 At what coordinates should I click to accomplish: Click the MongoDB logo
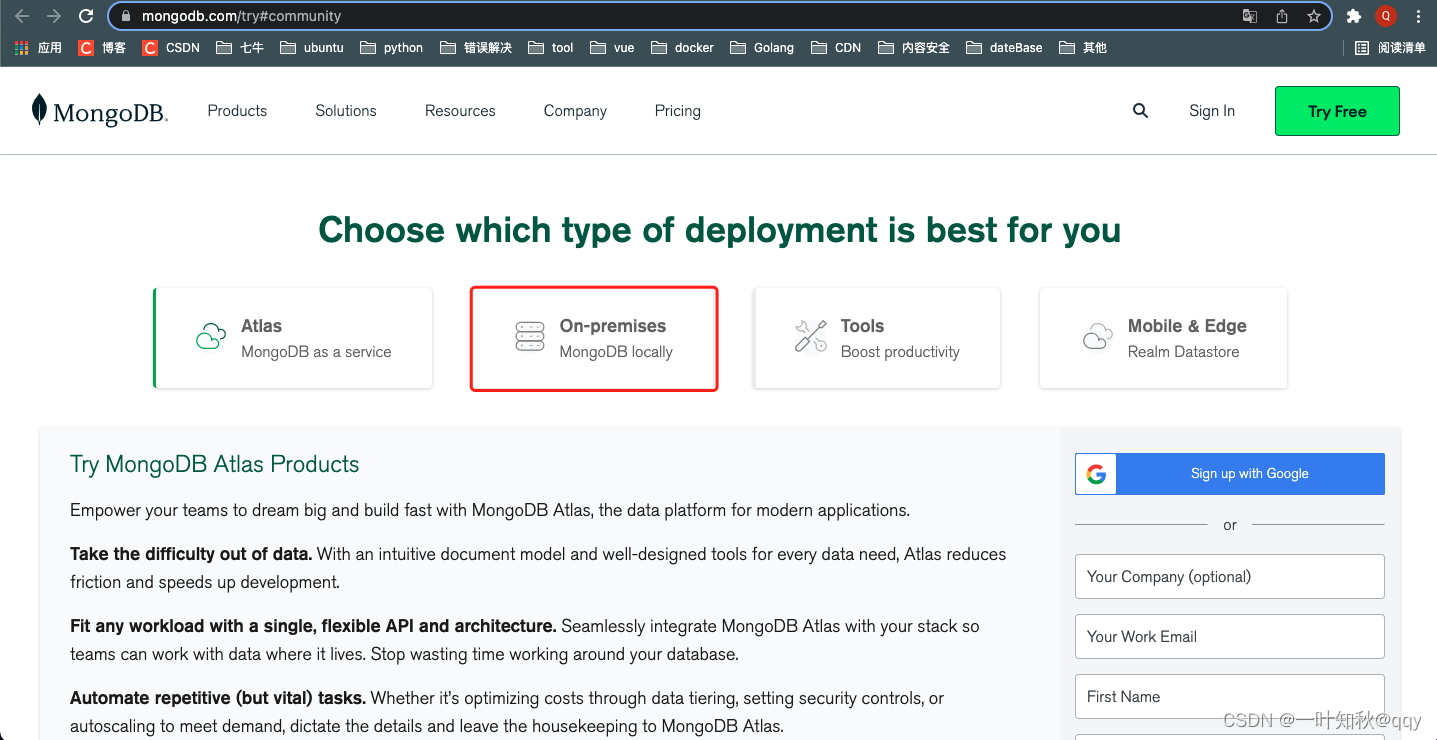(99, 111)
